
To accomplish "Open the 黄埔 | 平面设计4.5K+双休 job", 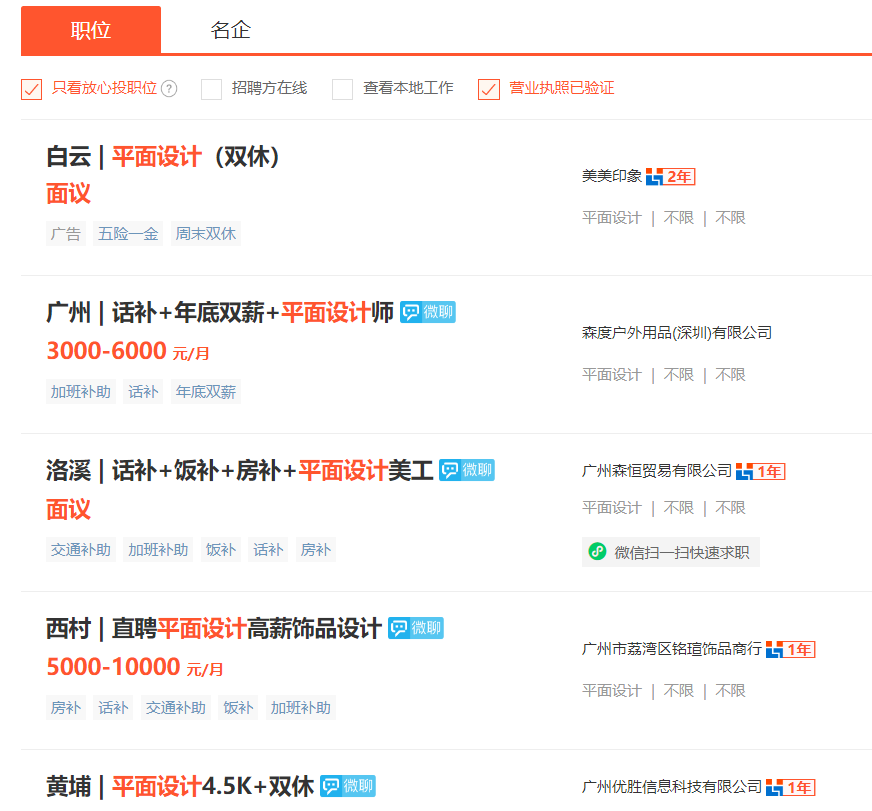I will [180, 787].
